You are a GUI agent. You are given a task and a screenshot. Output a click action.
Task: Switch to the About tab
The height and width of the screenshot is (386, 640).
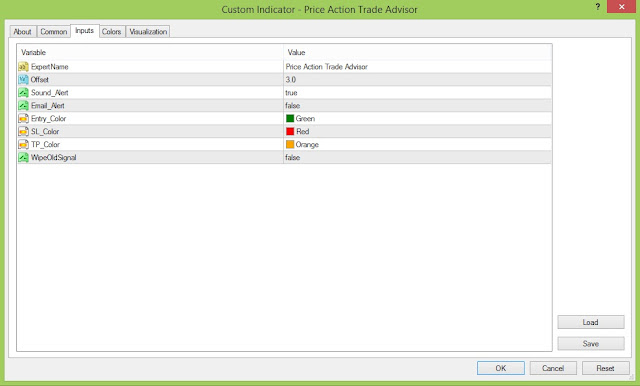pyautogui.click(x=22, y=31)
